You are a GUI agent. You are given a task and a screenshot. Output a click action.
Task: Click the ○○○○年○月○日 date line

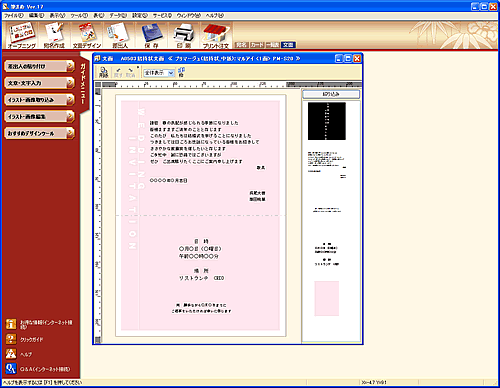(x=168, y=180)
